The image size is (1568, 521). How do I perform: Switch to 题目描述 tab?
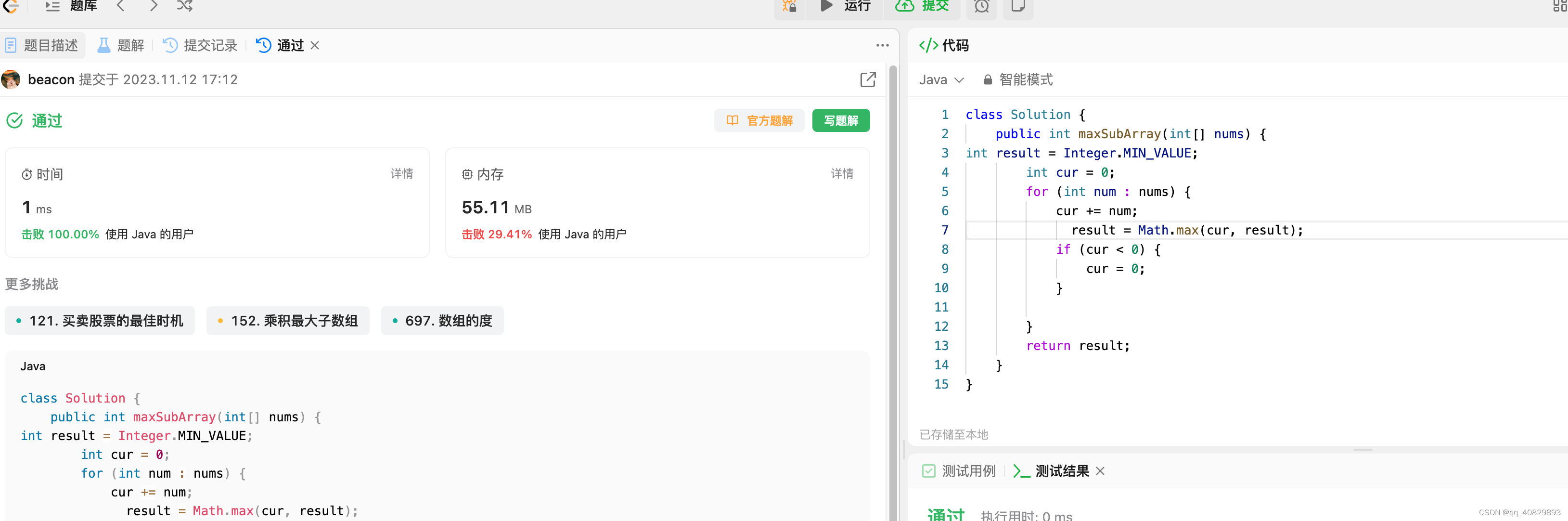42,46
